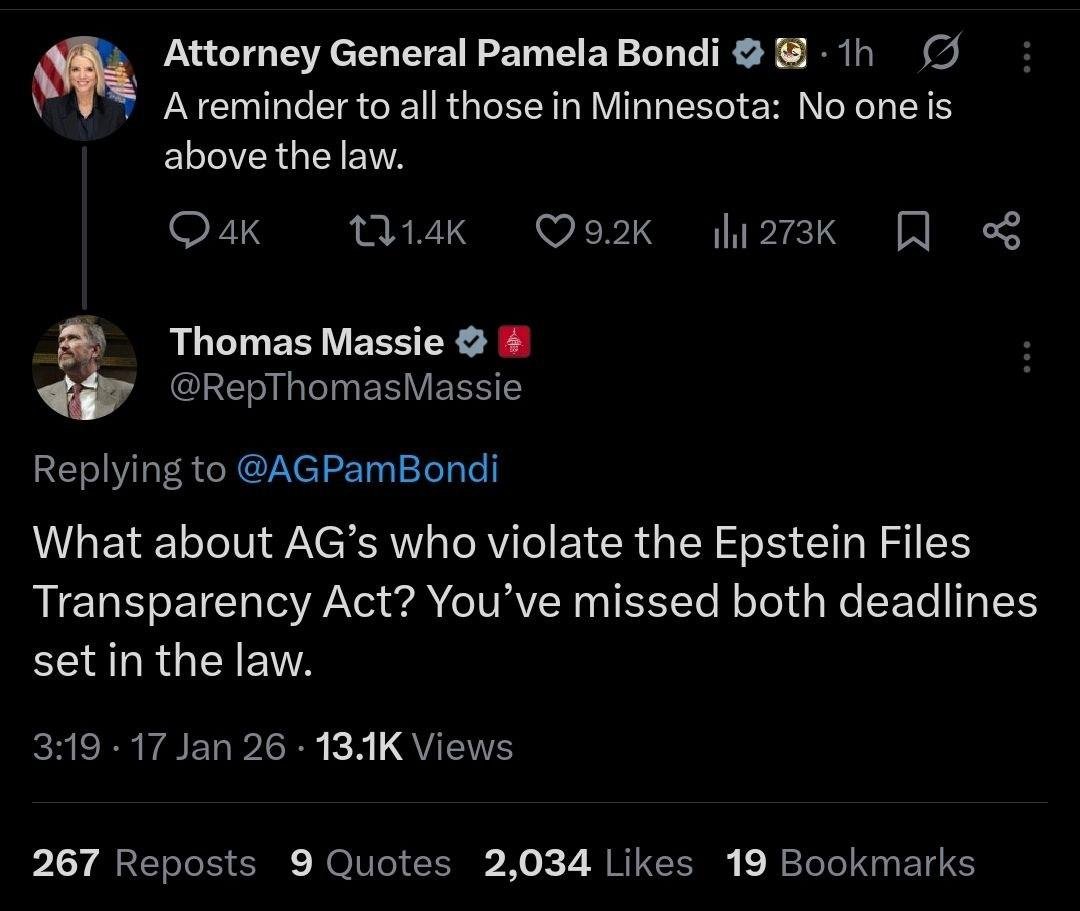Click Thomas Massie's government badge icon
Viewport: 1080px width, 911px height.
pyautogui.click(x=513, y=342)
